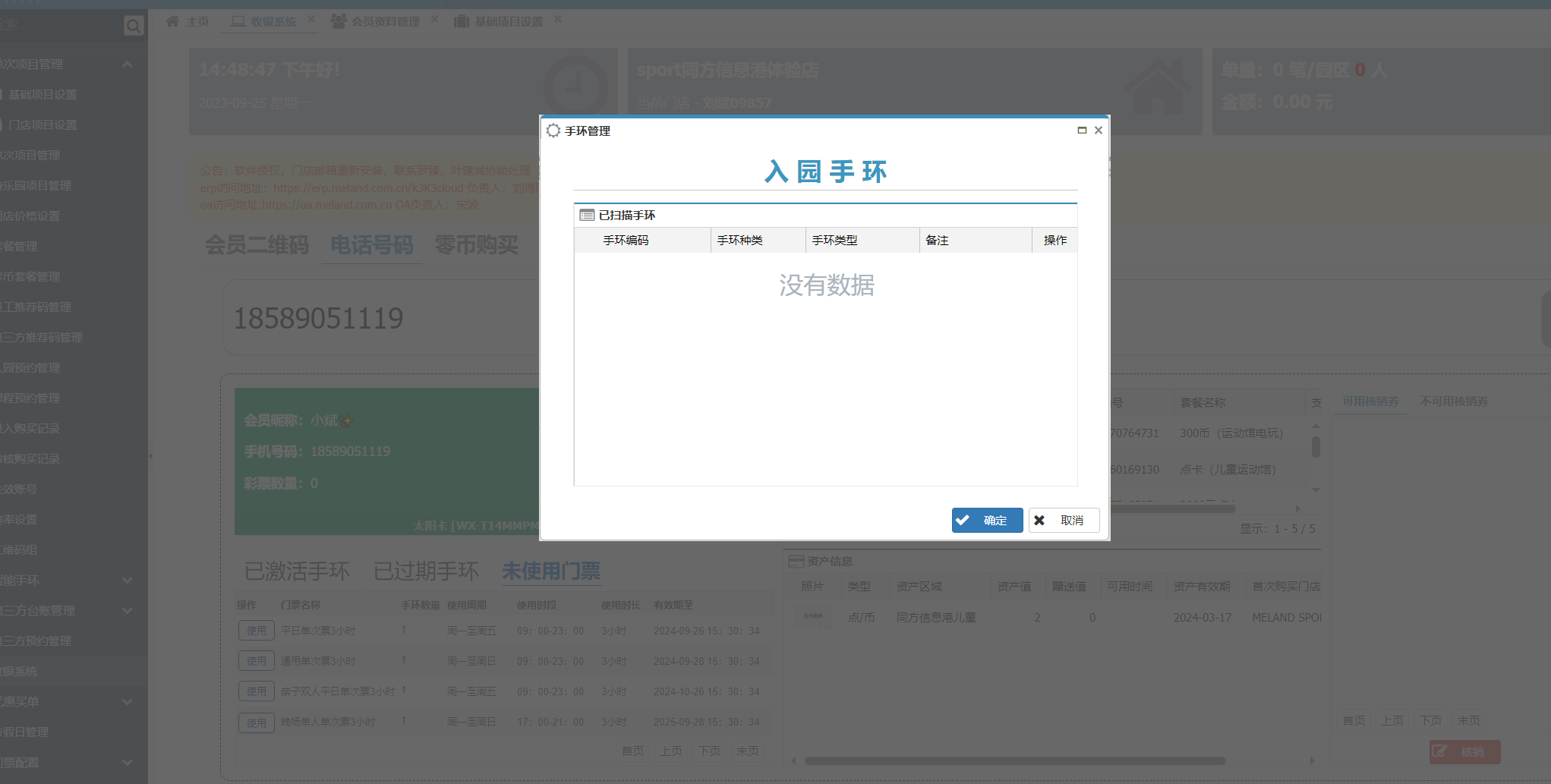Go to 首页 in ticket list pager
This screenshot has height=784, width=1551.
(x=632, y=751)
